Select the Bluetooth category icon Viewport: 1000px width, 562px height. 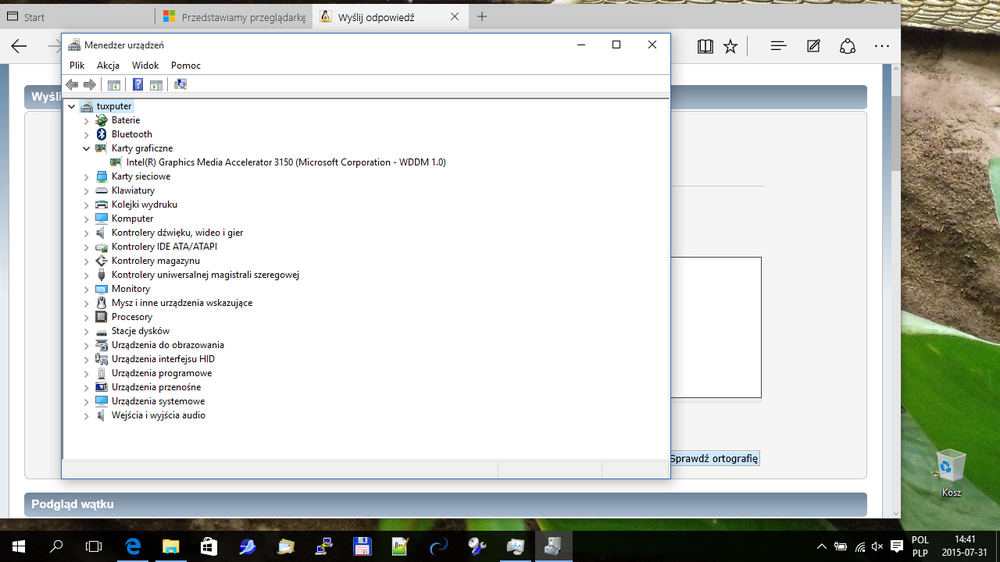point(101,134)
